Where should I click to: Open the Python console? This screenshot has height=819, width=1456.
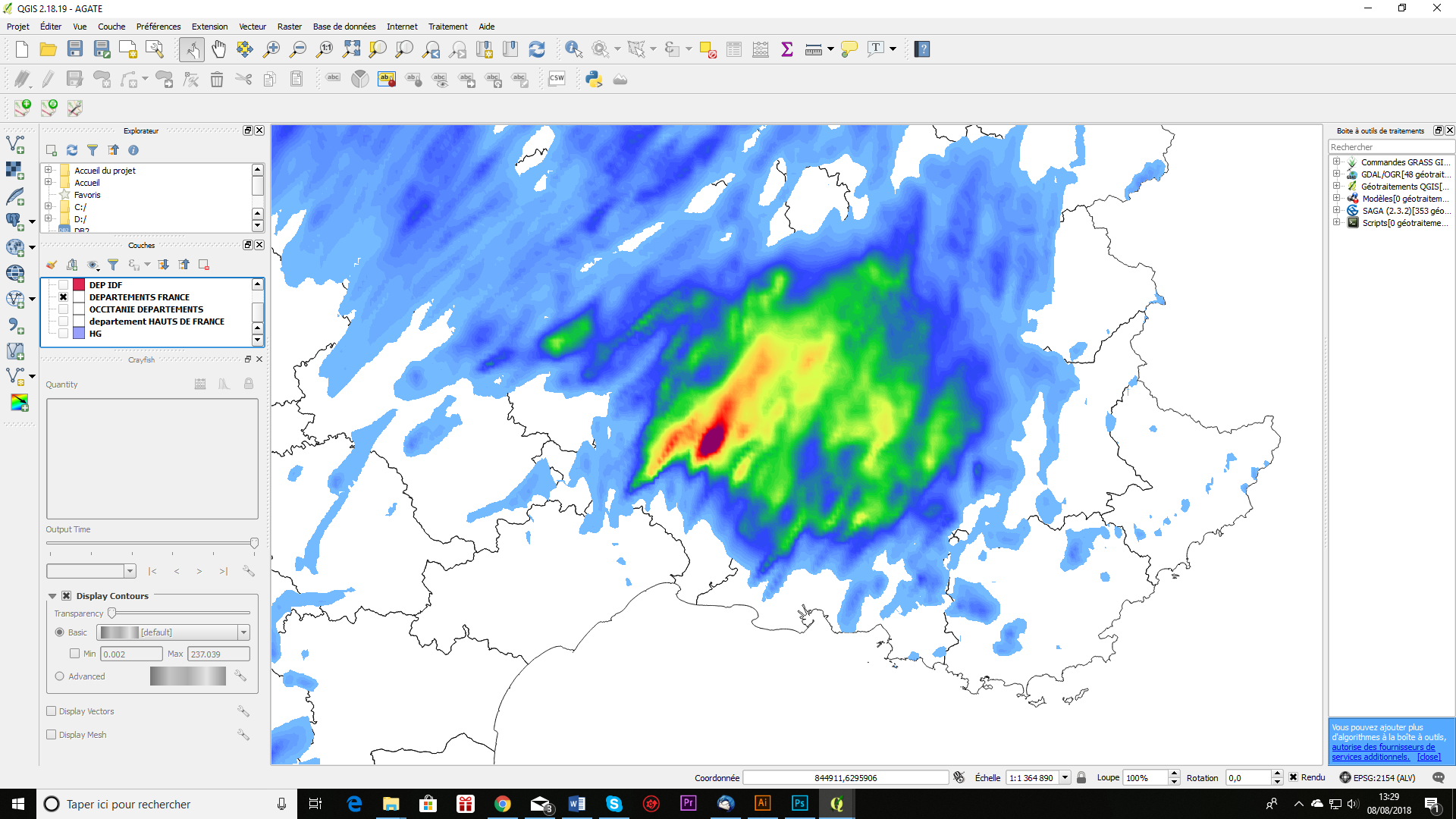(594, 79)
